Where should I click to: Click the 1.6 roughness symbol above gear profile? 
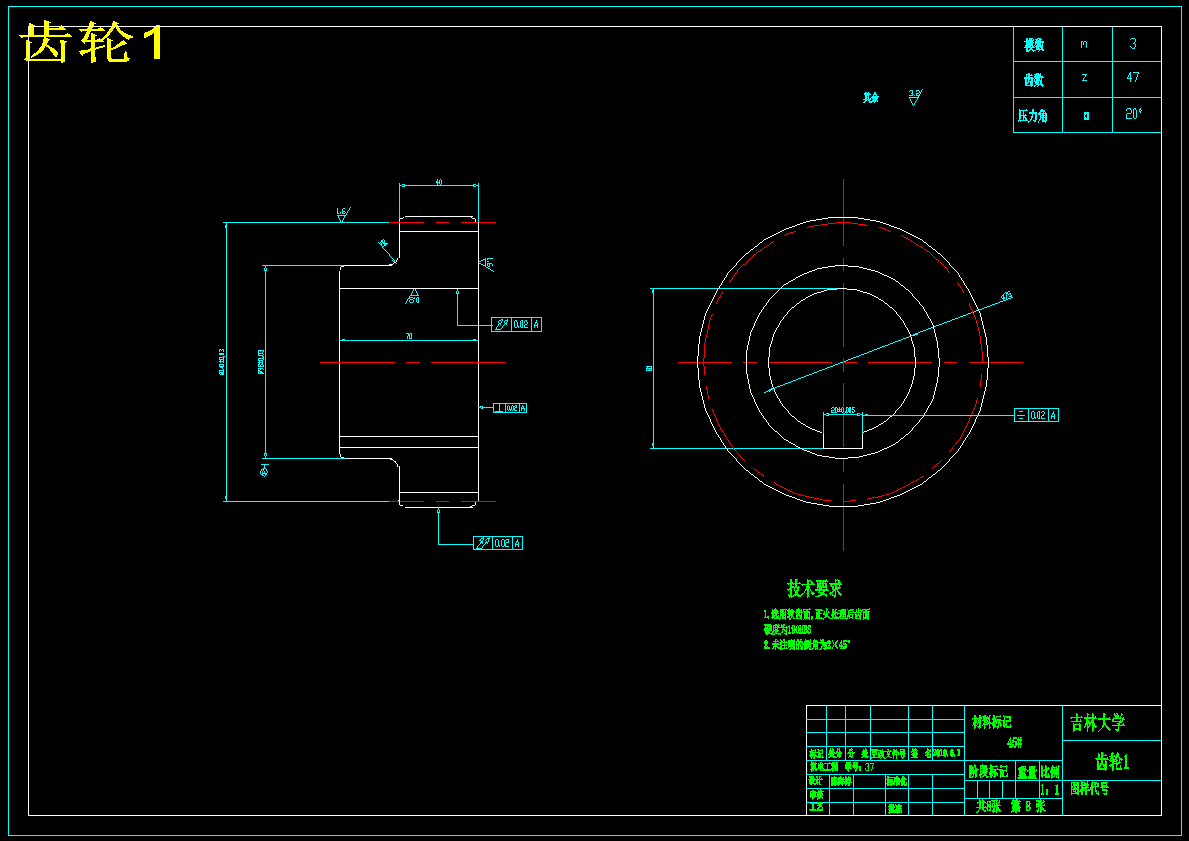[x=343, y=214]
